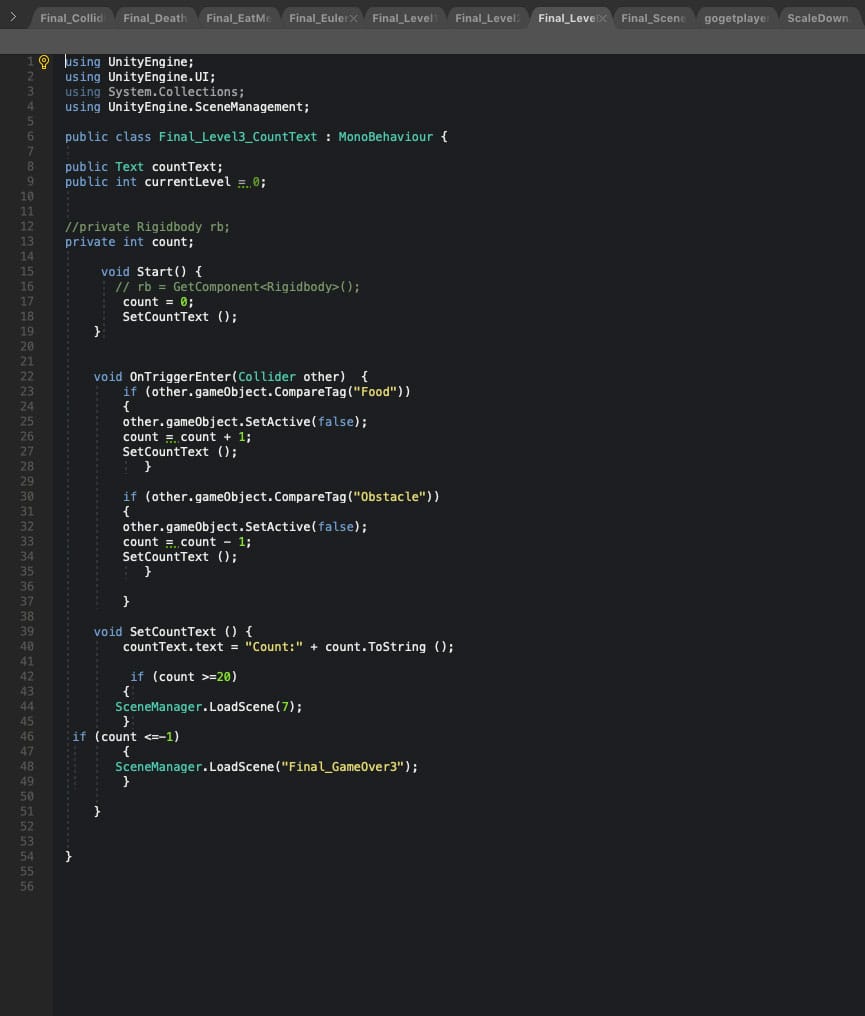Switch to the Final_Collid tab
The width and height of the screenshot is (865, 1016).
[x=70, y=18]
